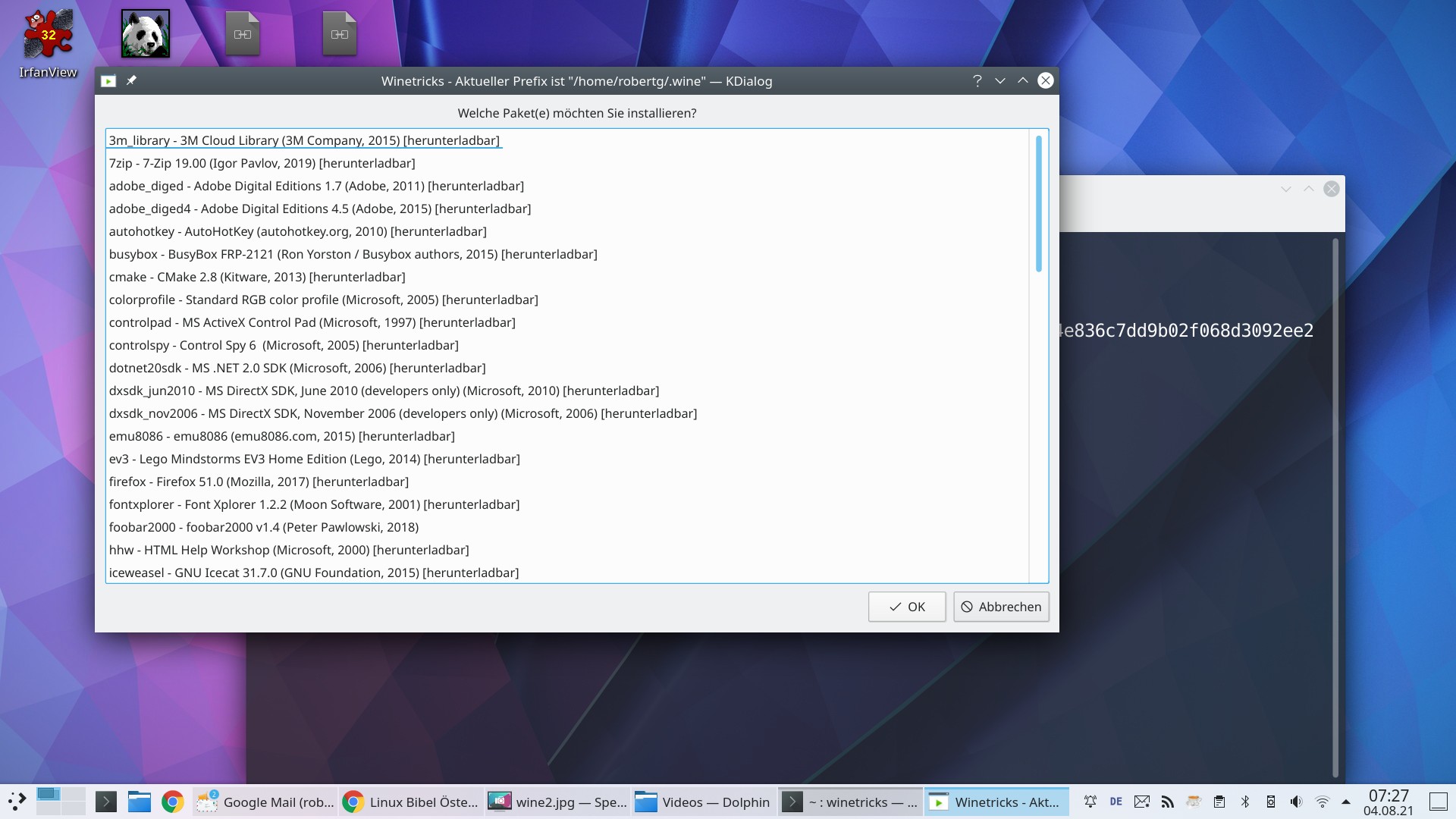Screen dimensions: 1456x819
Task: Pin the Winetricks dialog on top
Action: 132,80
